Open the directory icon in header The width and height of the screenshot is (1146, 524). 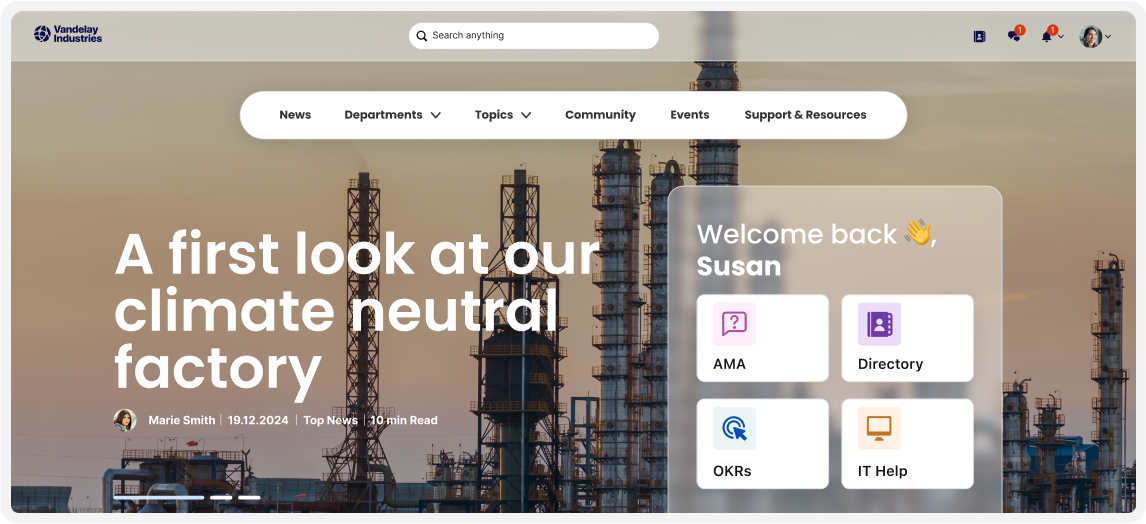[979, 36]
